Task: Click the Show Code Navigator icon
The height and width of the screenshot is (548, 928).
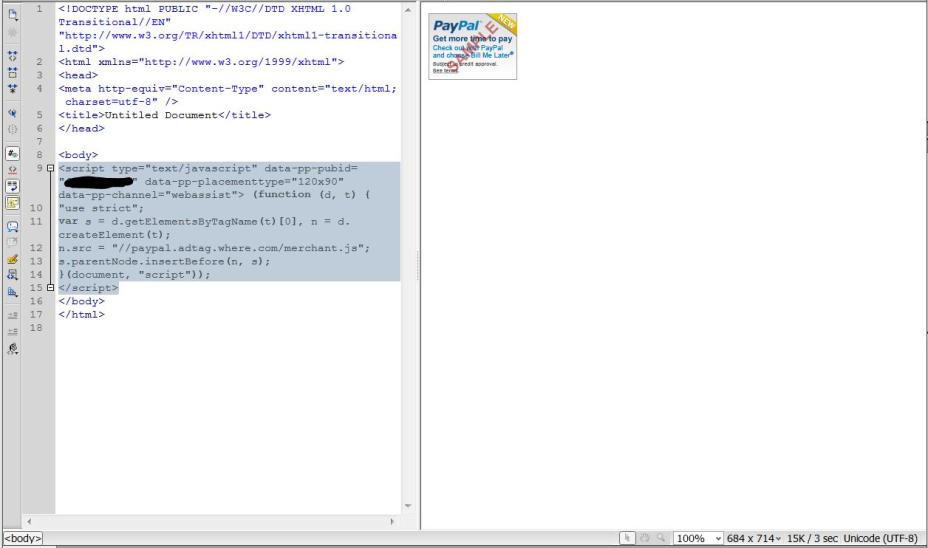Action: click(x=12, y=33)
